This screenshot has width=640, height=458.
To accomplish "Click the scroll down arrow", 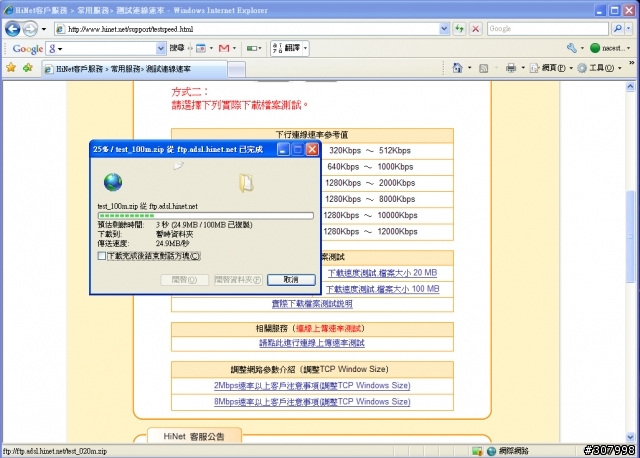I will click(x=631, y=437).
